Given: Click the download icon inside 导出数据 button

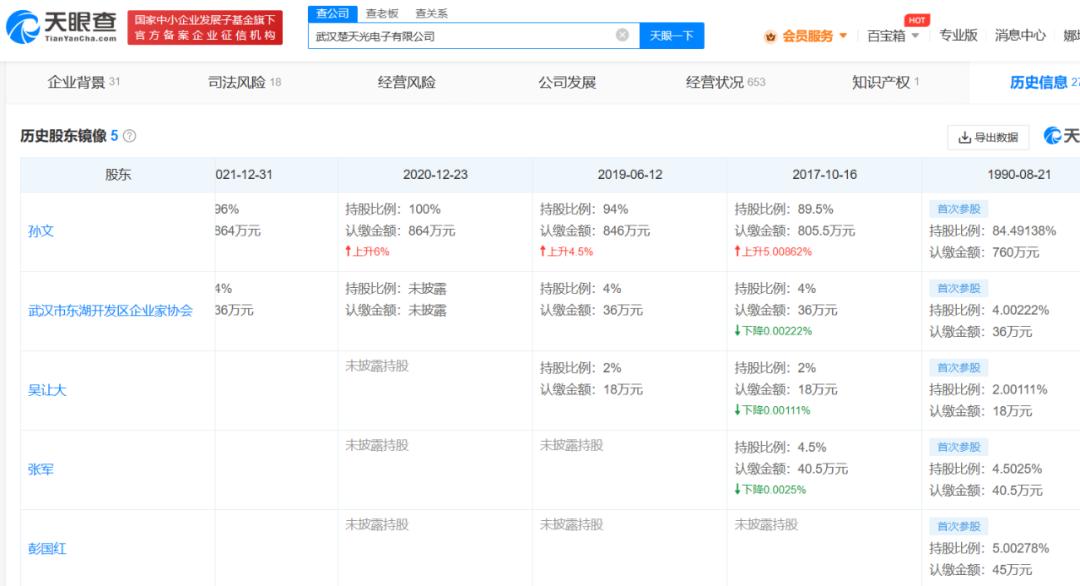Looking at the screenshot, I should (964, 136).
